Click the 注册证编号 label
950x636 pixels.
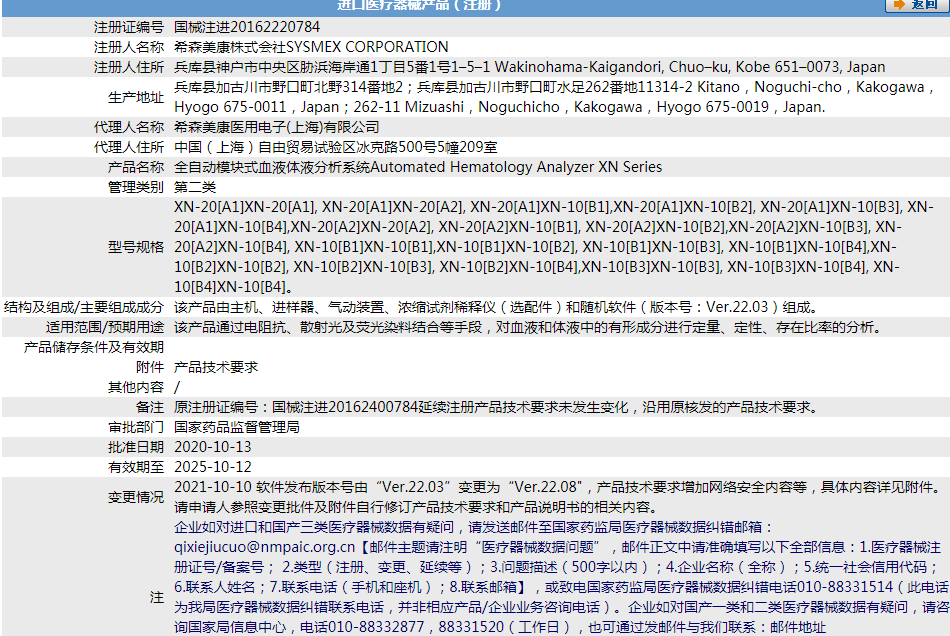pos(128,27)
